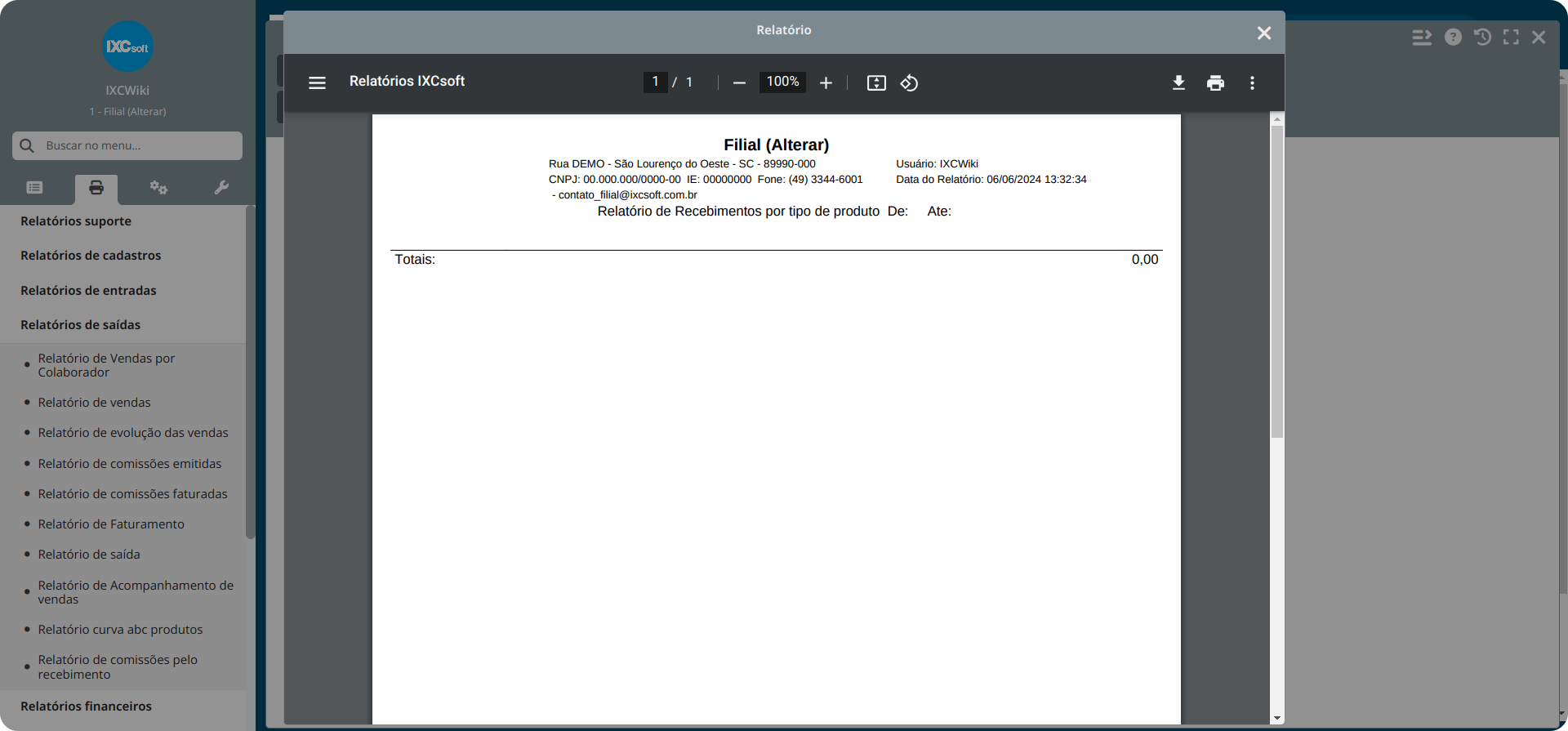This screenshot has width=1568, height=731.
Task: Open Relatório de comissões emitidas
Action: (x=130, y=464)
